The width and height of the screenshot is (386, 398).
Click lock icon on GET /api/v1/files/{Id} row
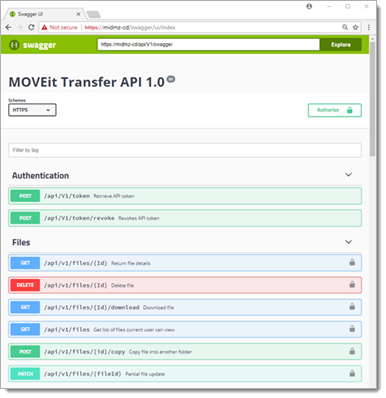(352, 263)
